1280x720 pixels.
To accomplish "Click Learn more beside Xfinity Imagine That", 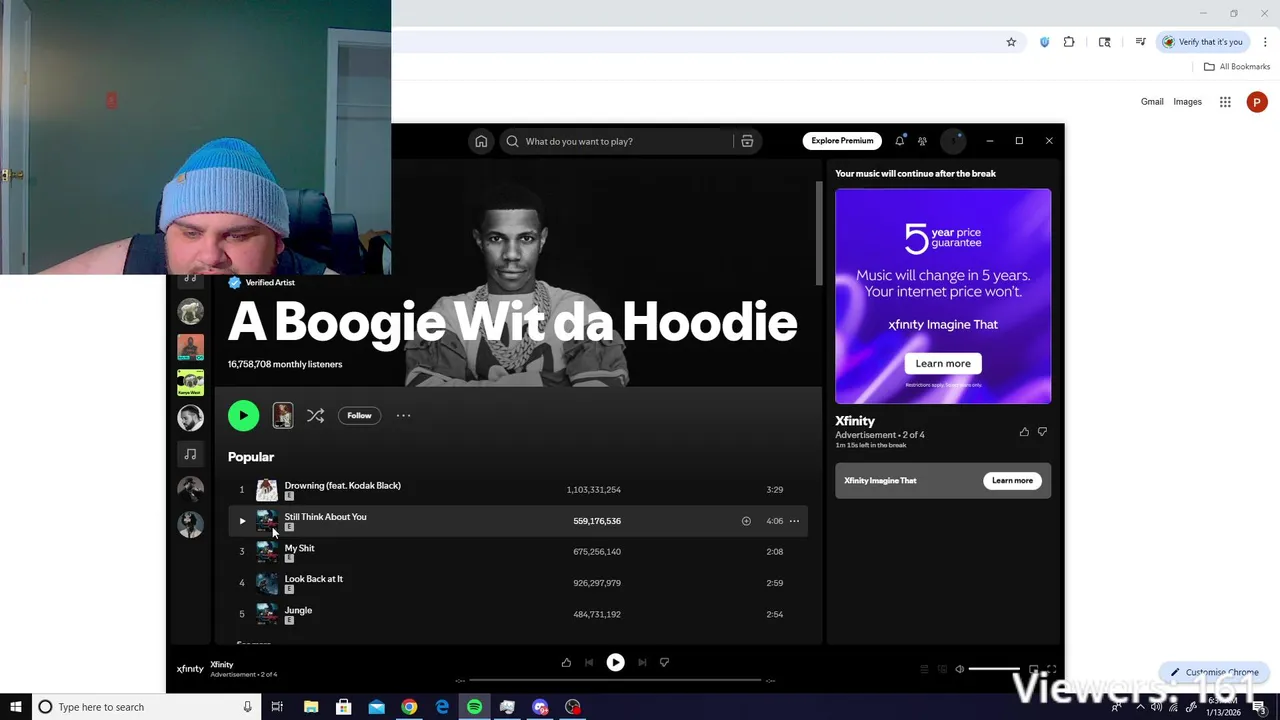I will coord(1012,480).
